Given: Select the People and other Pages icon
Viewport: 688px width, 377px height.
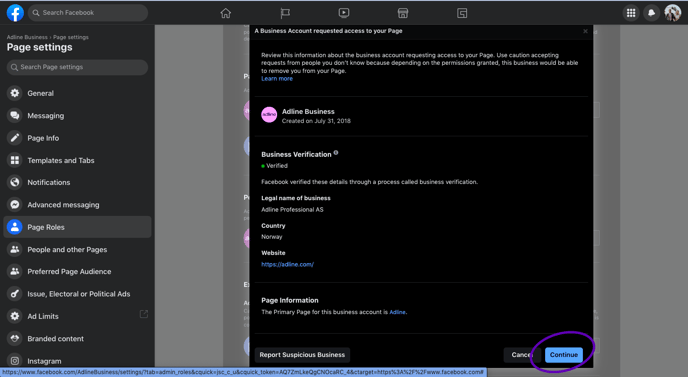Looking at the screenshot, I should 15,249.
